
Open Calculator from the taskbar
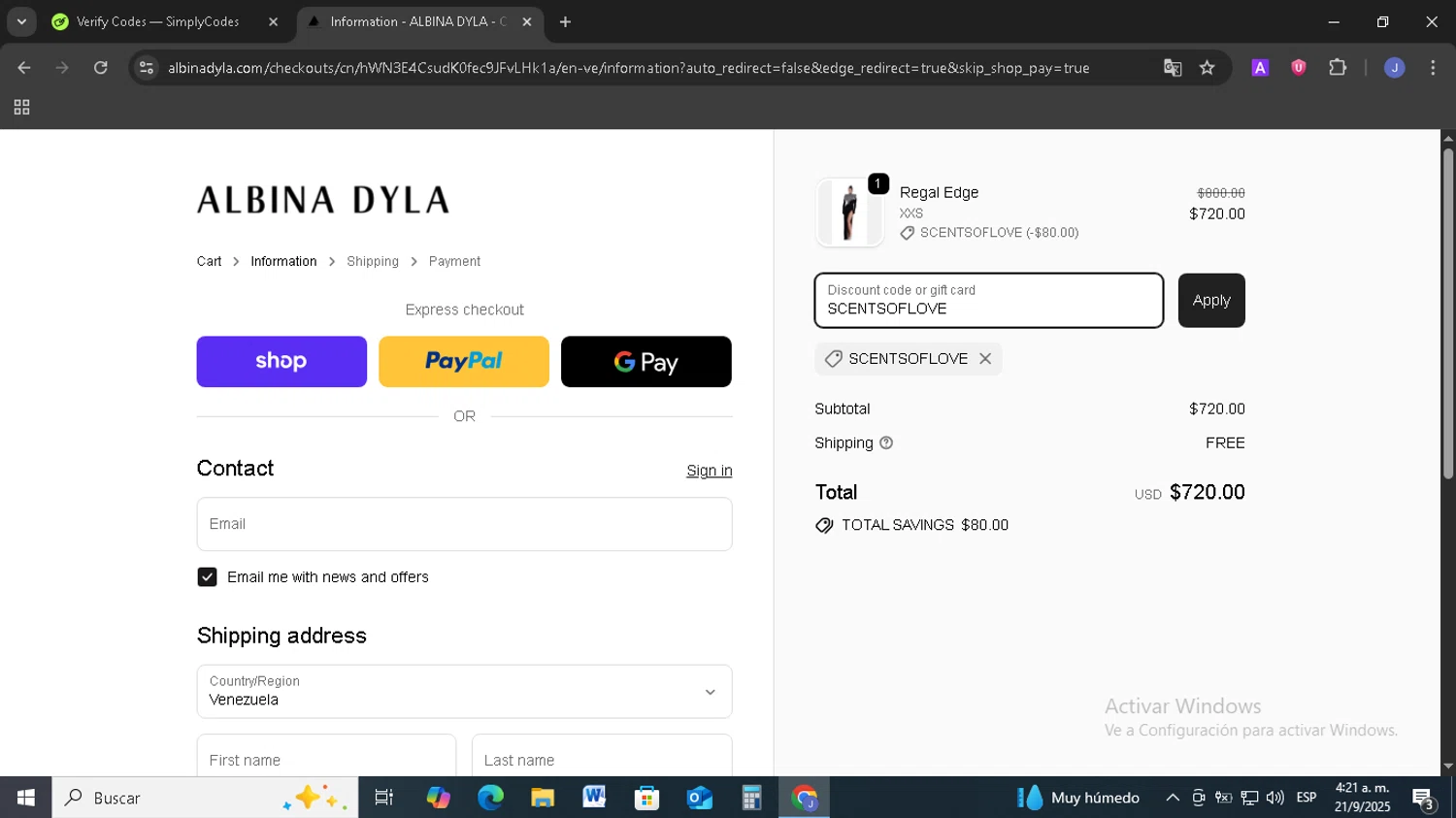tap(752, 798)
